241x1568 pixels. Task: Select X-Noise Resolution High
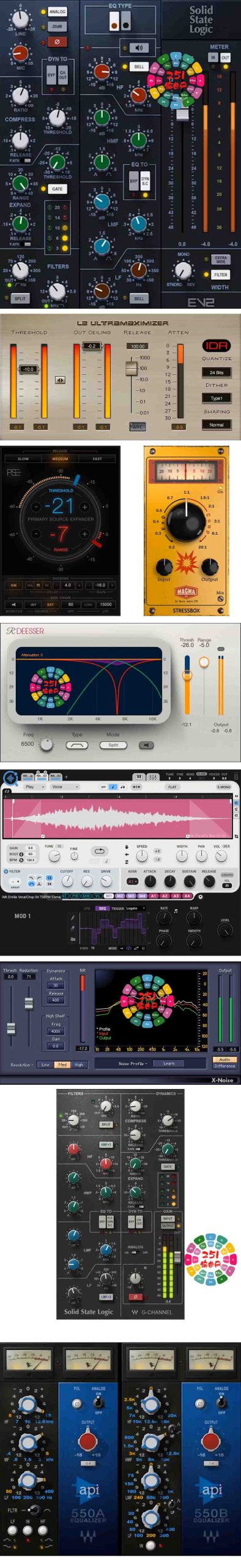pos(78,1065)
